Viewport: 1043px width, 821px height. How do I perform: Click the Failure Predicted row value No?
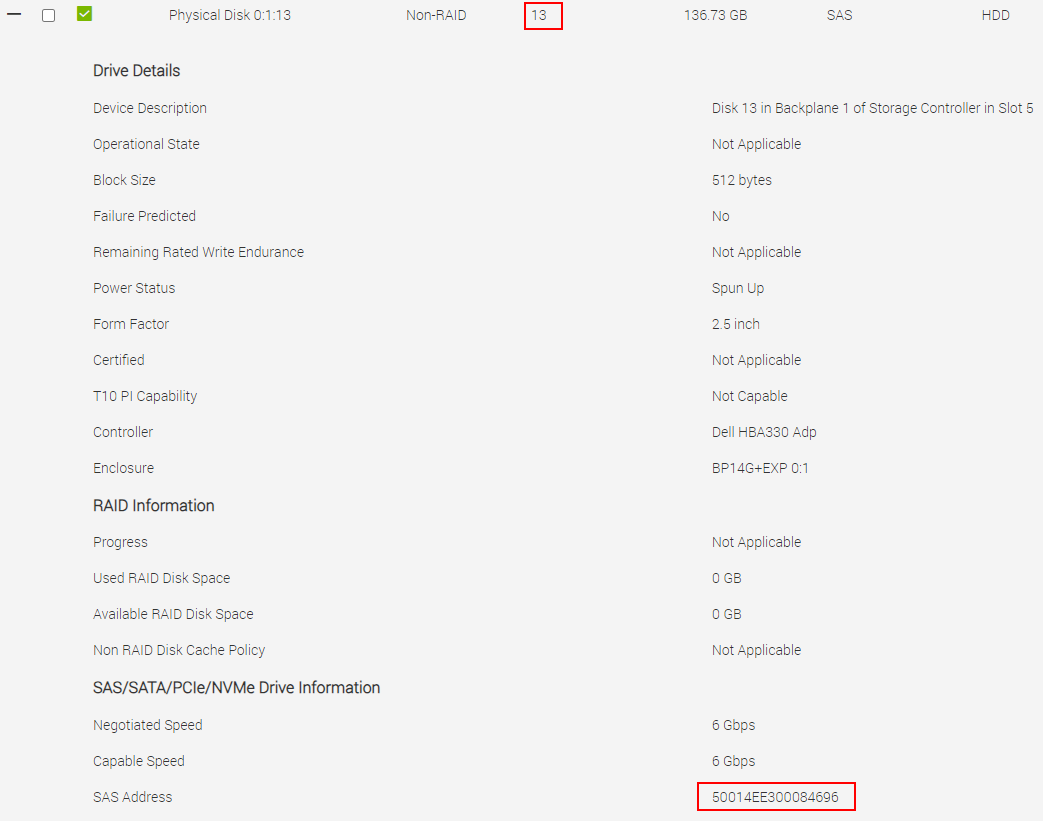718,215
